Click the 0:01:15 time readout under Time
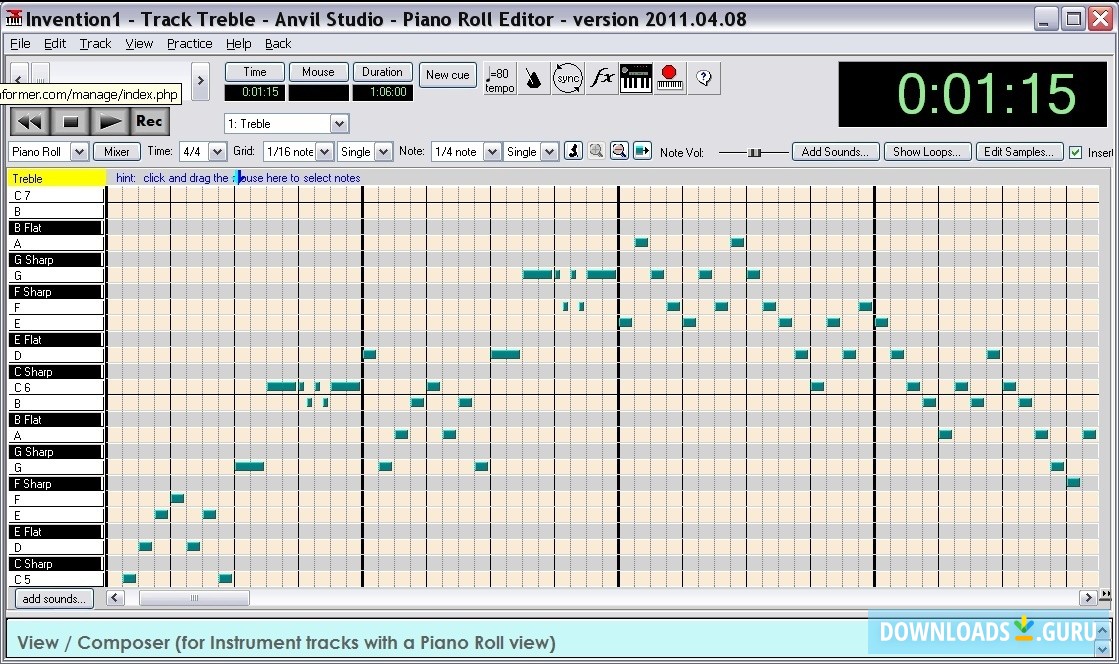Viewport: 1119px width, 664px height. coord(255,92)
